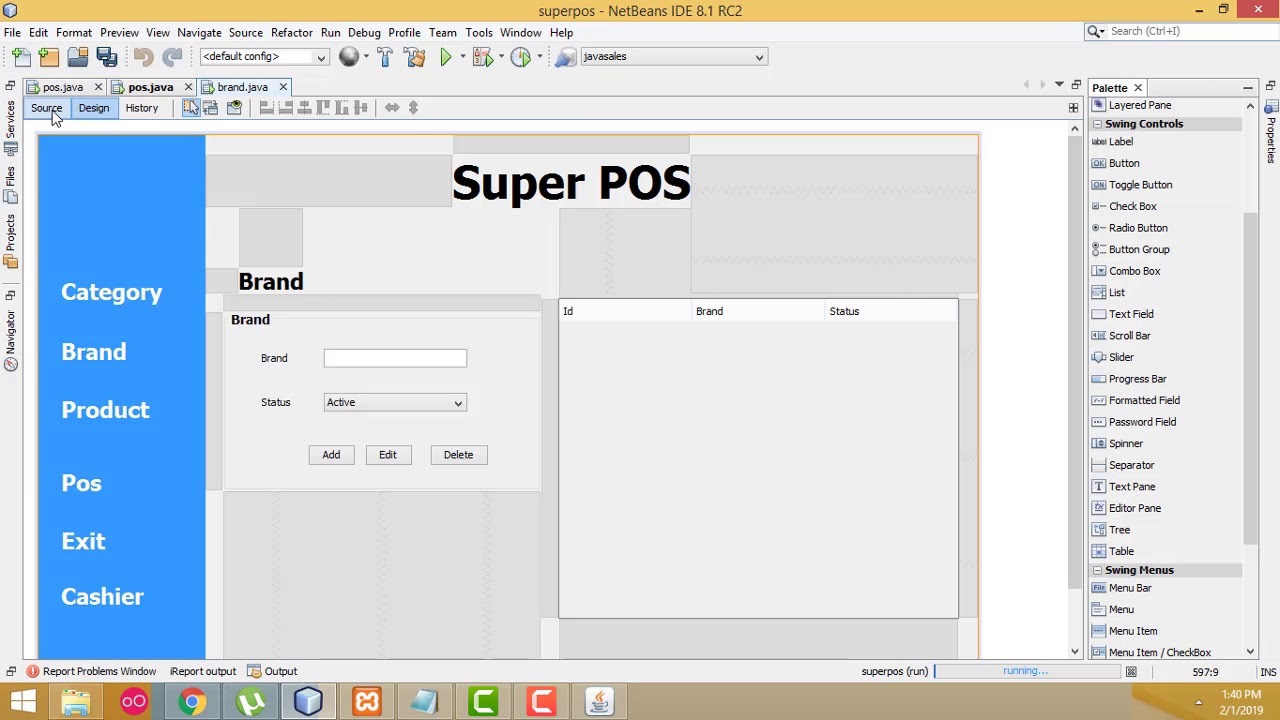Open uTorrent from the taskbar
Image resolution: width=1280 pixels, height=720 pixels.
[250, 701]
